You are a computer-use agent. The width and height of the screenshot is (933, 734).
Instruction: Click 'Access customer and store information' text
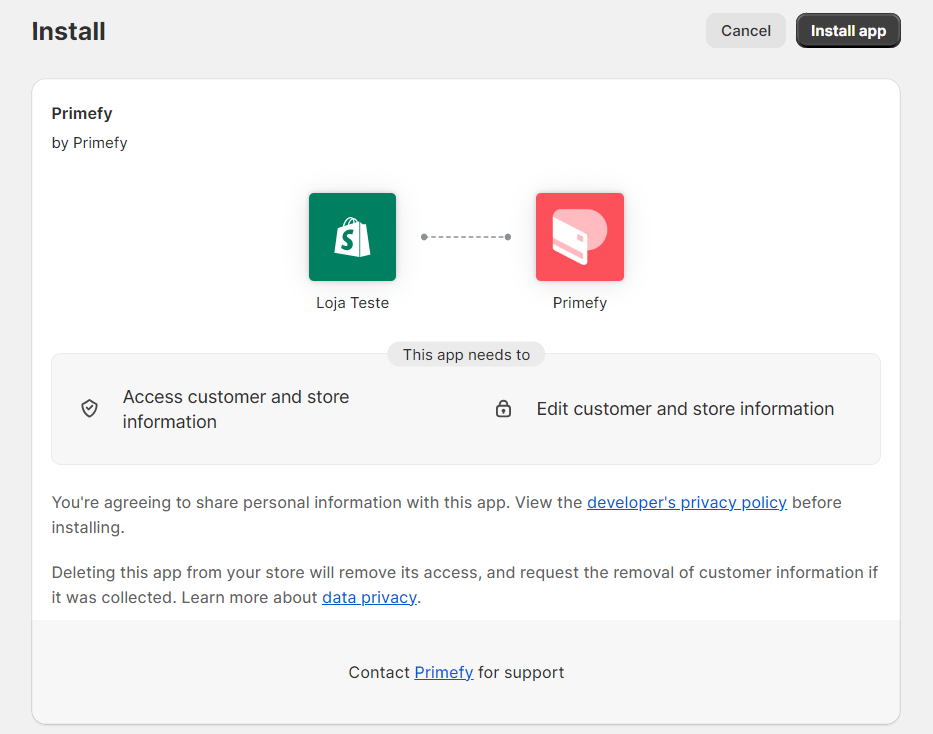tap(236, 409)
